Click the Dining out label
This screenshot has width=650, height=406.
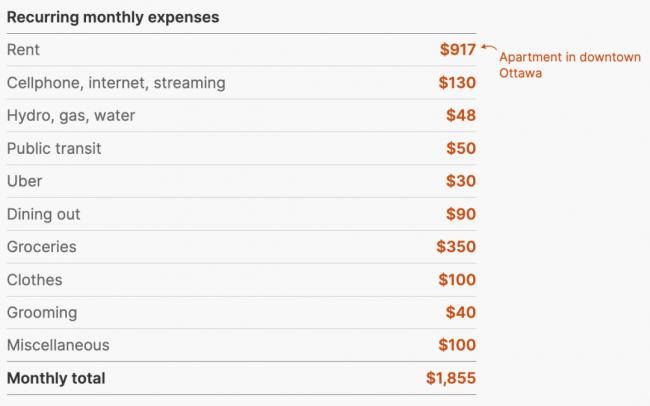click(43, 215)
